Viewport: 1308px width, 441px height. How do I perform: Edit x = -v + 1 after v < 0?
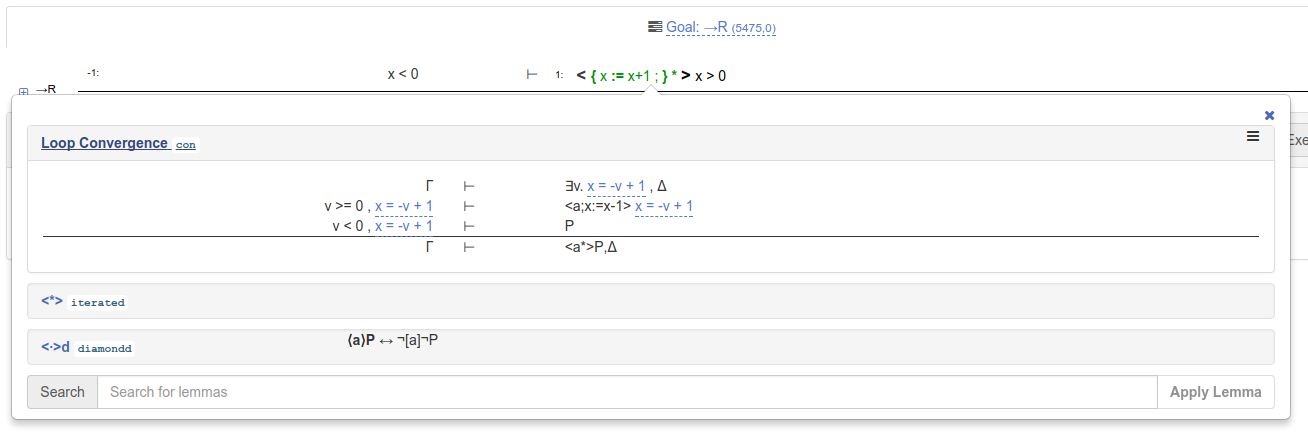404,226
